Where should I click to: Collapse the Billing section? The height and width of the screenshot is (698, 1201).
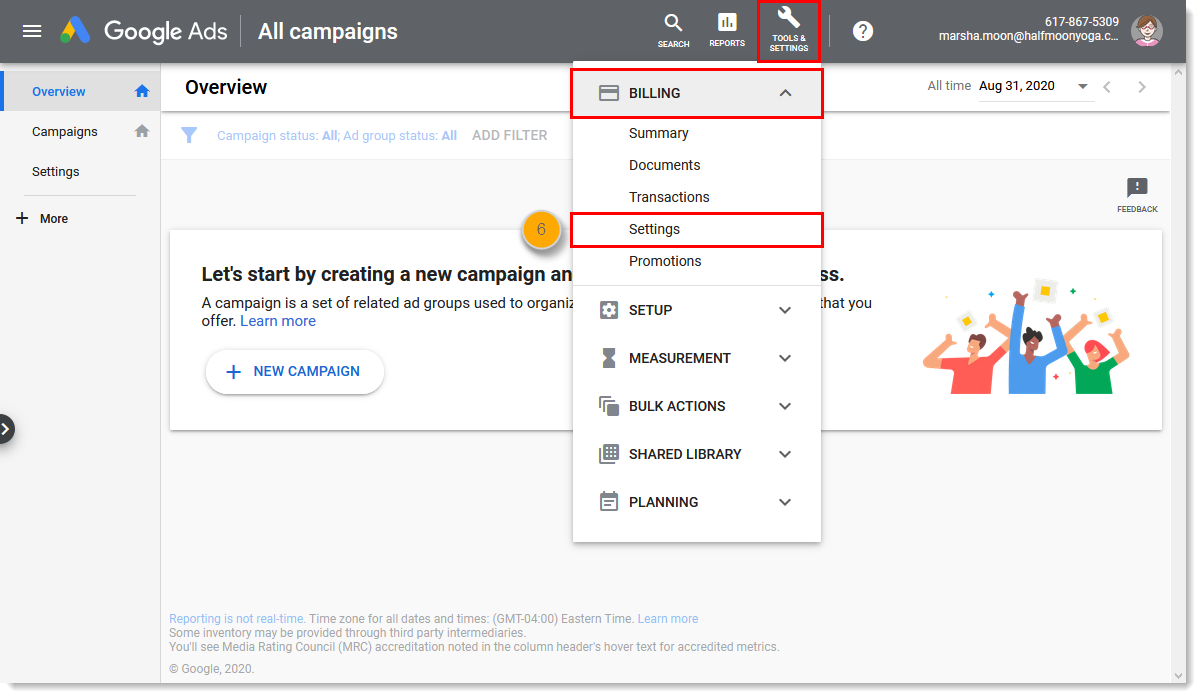tap(785, 93)
